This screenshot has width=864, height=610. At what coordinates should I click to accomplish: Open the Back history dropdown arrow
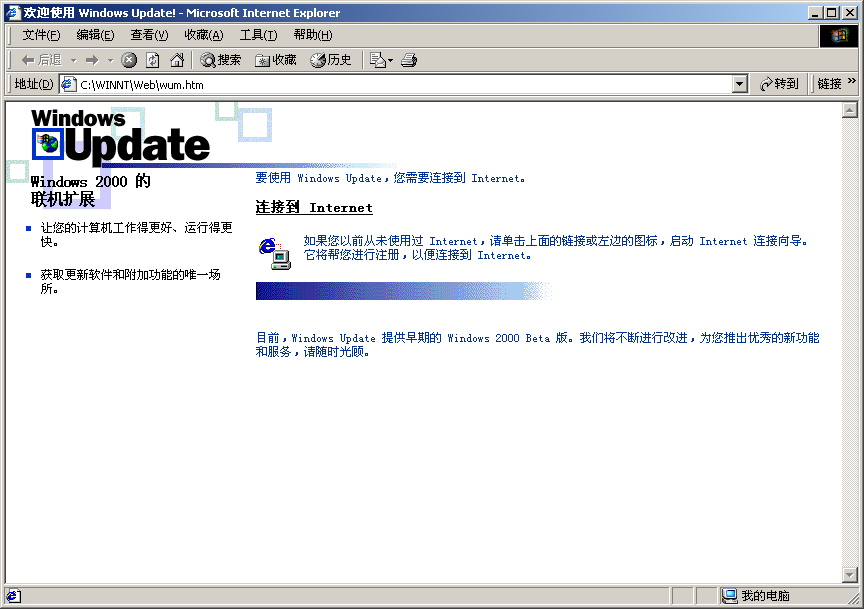point(73,60)
